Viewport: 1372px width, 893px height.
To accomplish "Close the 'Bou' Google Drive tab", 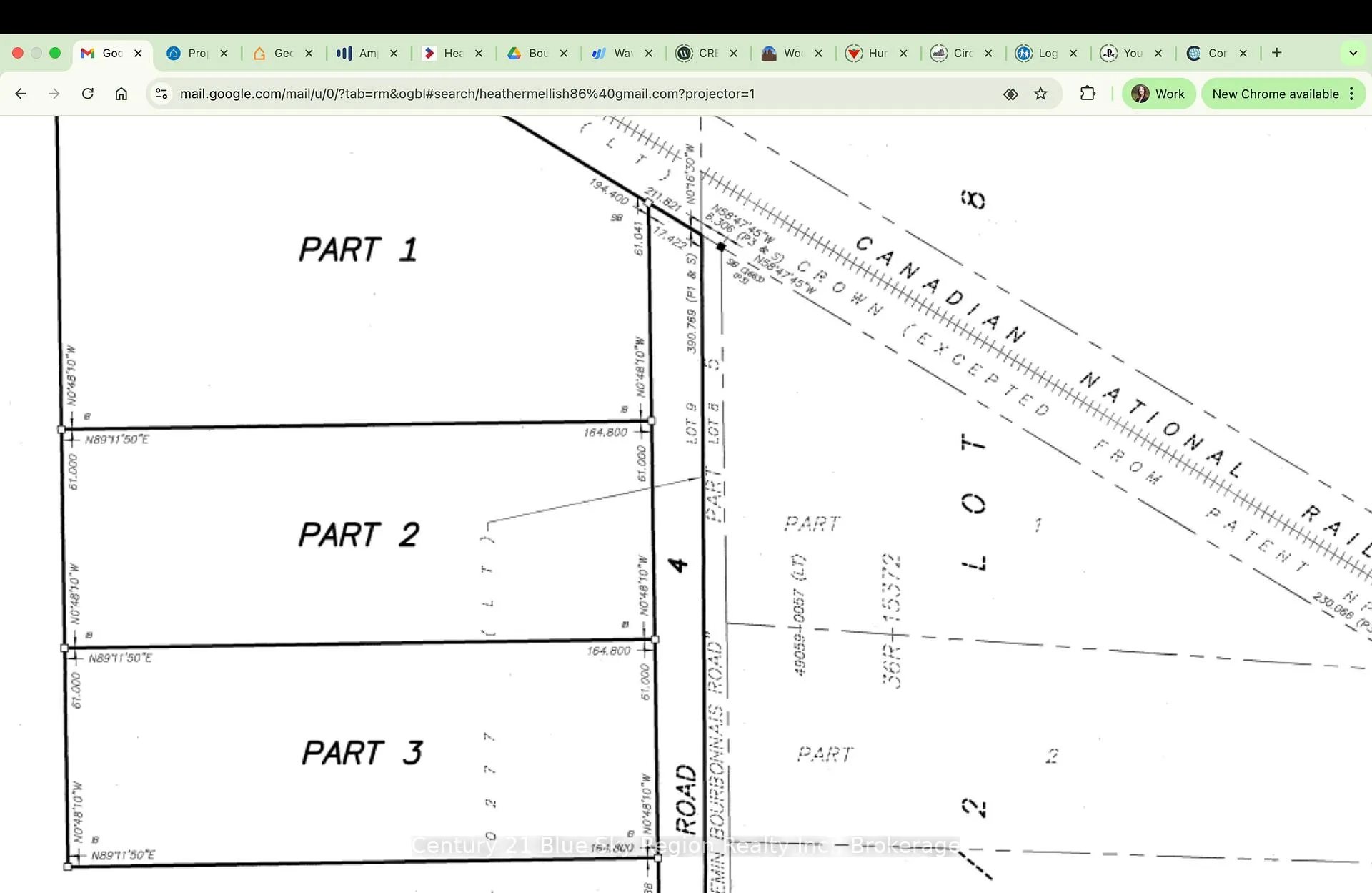I will 564,53.
